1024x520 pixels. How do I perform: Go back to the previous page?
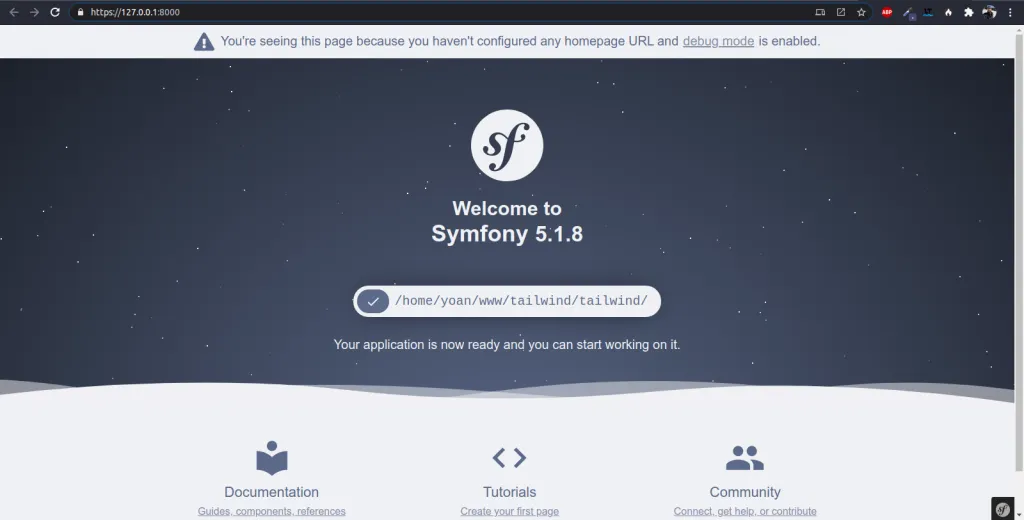[x=14, y=12]
